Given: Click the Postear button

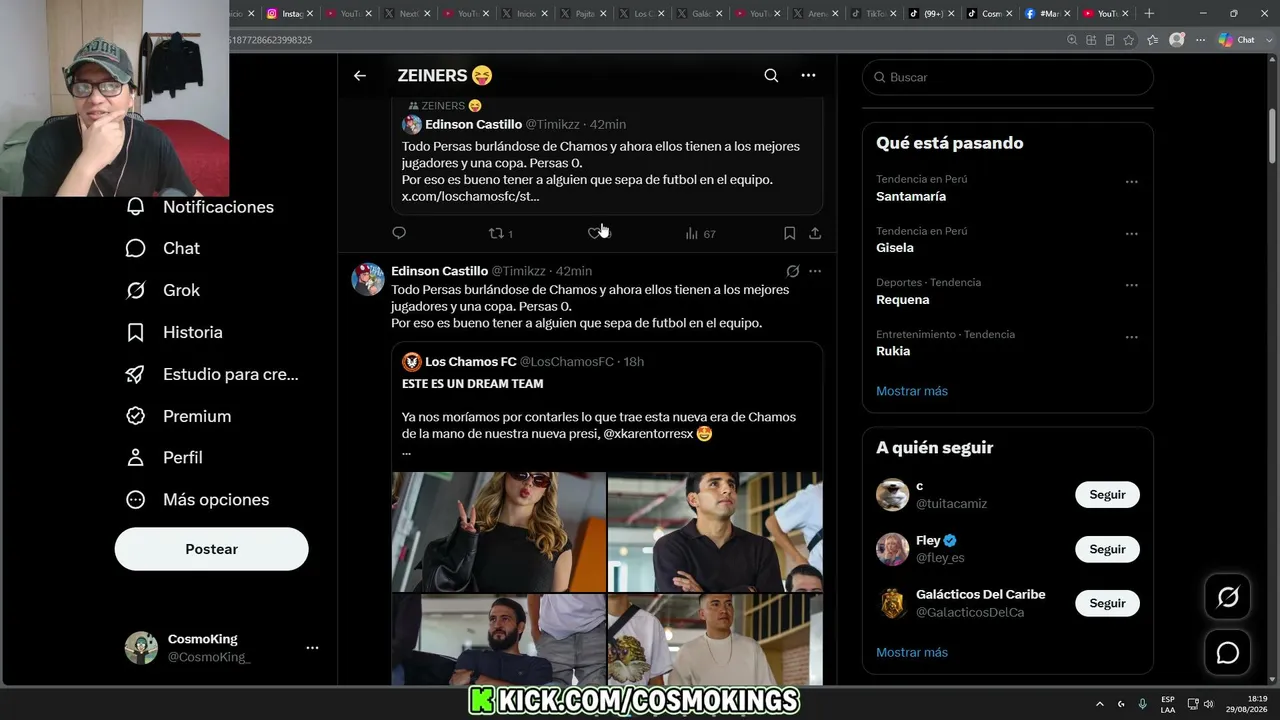Looking at the screenshot, I should point(212,549).
